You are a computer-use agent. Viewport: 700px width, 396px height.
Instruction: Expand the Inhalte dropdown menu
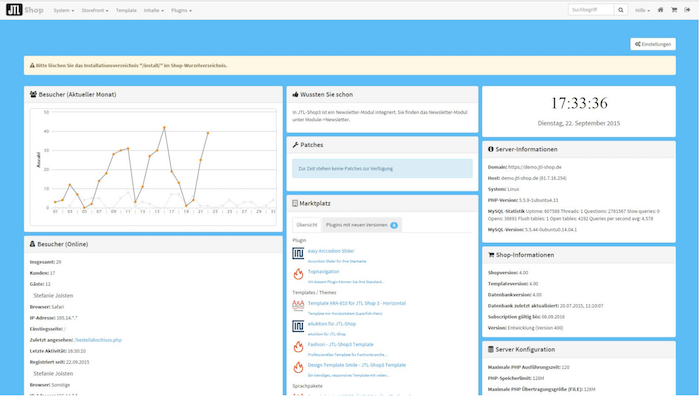(154, 10)
